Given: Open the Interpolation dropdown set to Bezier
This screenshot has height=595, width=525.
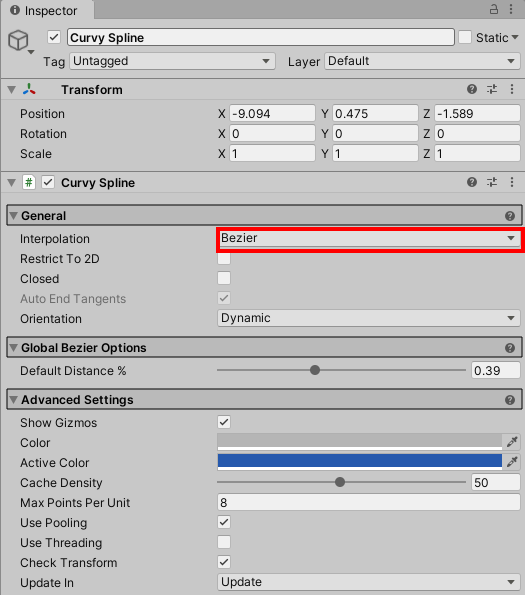Looking at the screenshot, I should 370,239.
